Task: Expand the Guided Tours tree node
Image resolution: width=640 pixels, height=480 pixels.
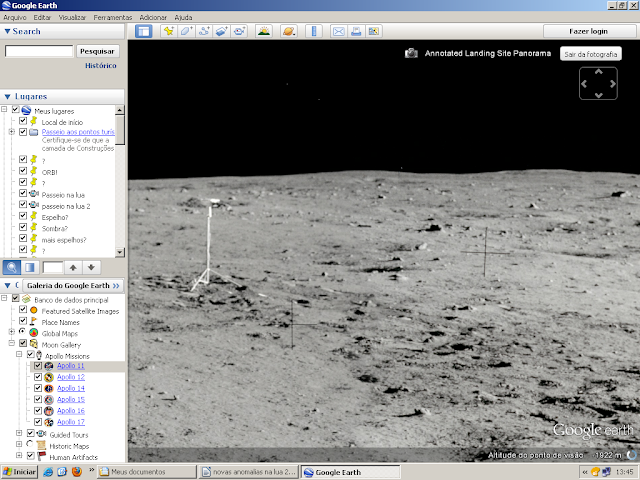Action: click(19, 433)
